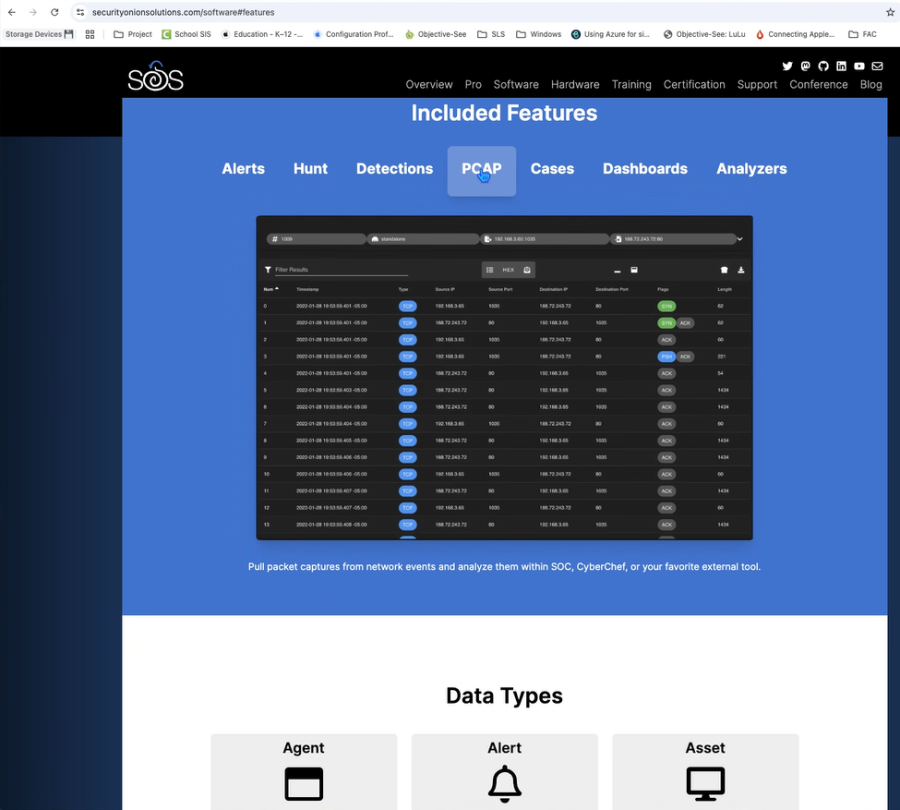Image resolution: width=900 pixels, height=810 pixels.
Task: Click the Security Onion logo
Action: [x=155, y=77]
